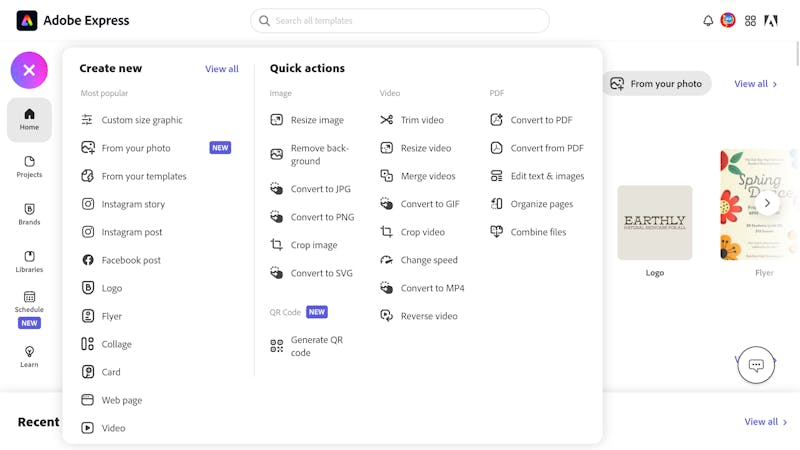Screen dimensions: 800x450
Task: Click the Convert to PNG icon
Action: point(277,216)
